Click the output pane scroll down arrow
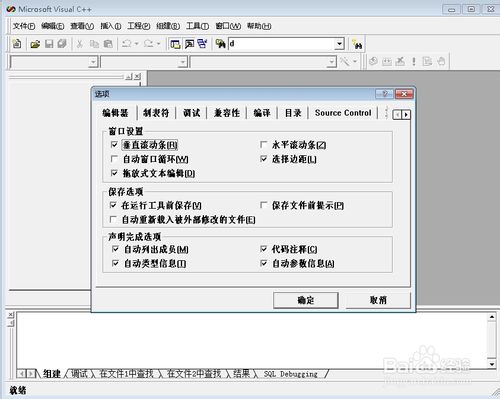The image size is (500, 399). [492, 364]
